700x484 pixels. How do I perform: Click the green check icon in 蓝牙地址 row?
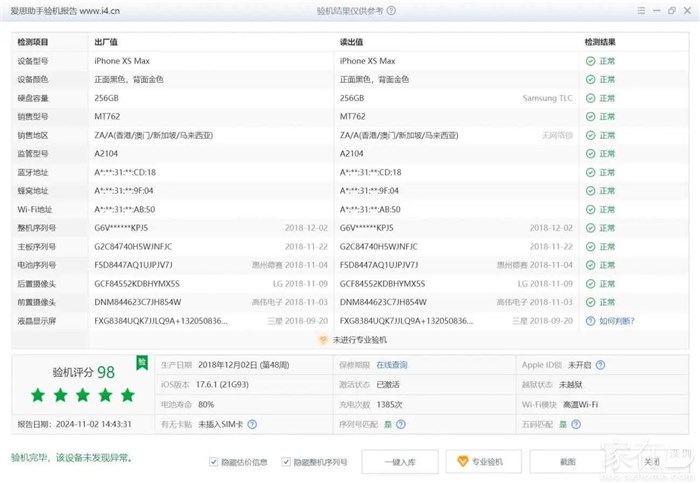[x=591, y=172]
